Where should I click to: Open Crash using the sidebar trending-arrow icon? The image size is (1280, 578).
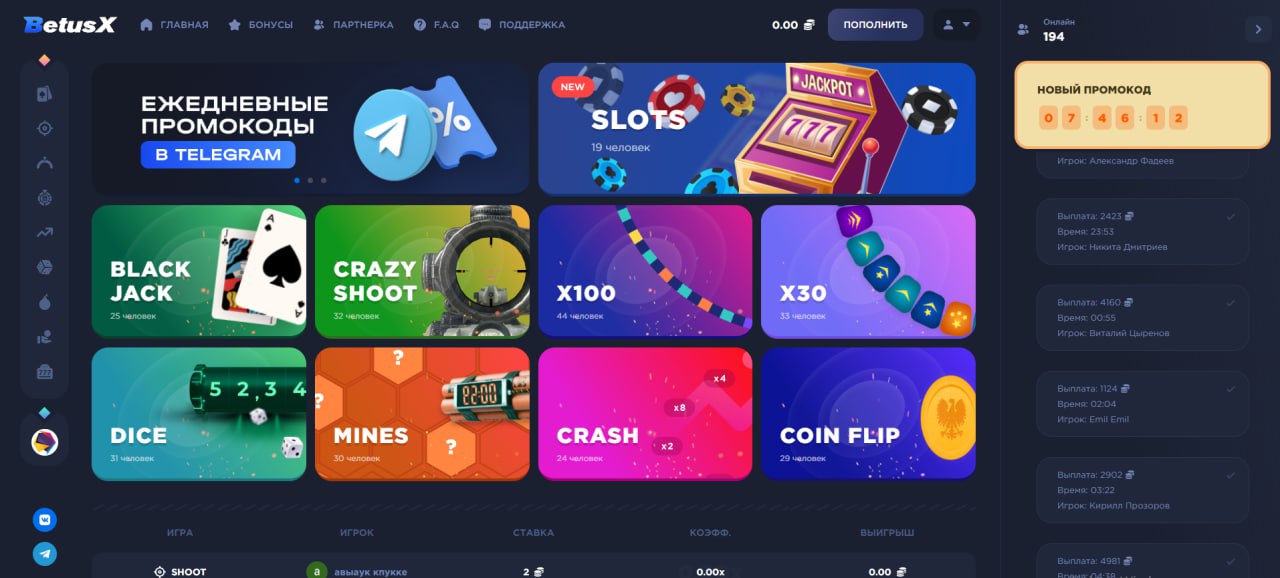tap(44, 232)
